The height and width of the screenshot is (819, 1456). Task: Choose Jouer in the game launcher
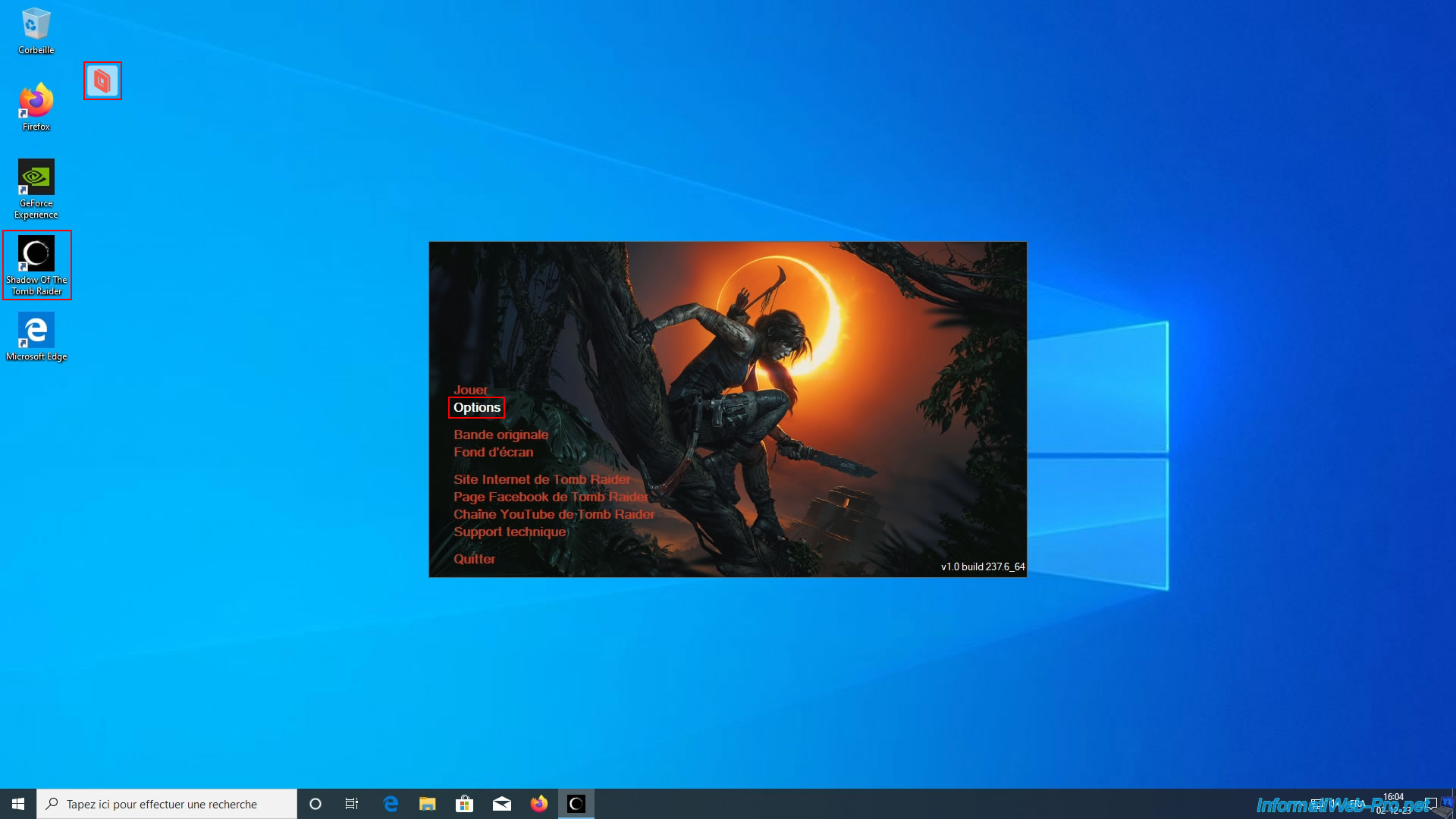coord(470,390)
